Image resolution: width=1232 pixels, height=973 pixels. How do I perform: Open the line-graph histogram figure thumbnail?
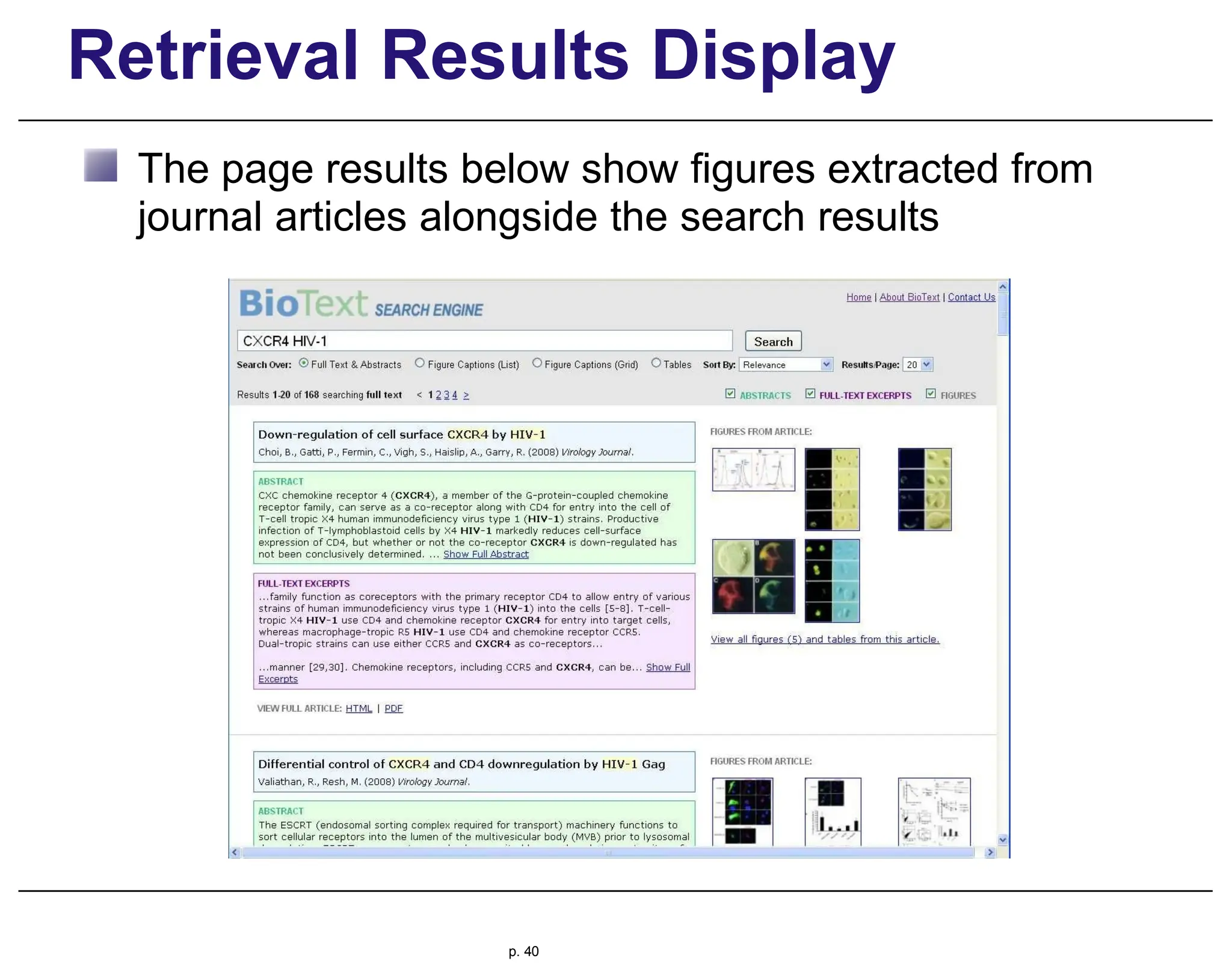(x=753, y=469)
